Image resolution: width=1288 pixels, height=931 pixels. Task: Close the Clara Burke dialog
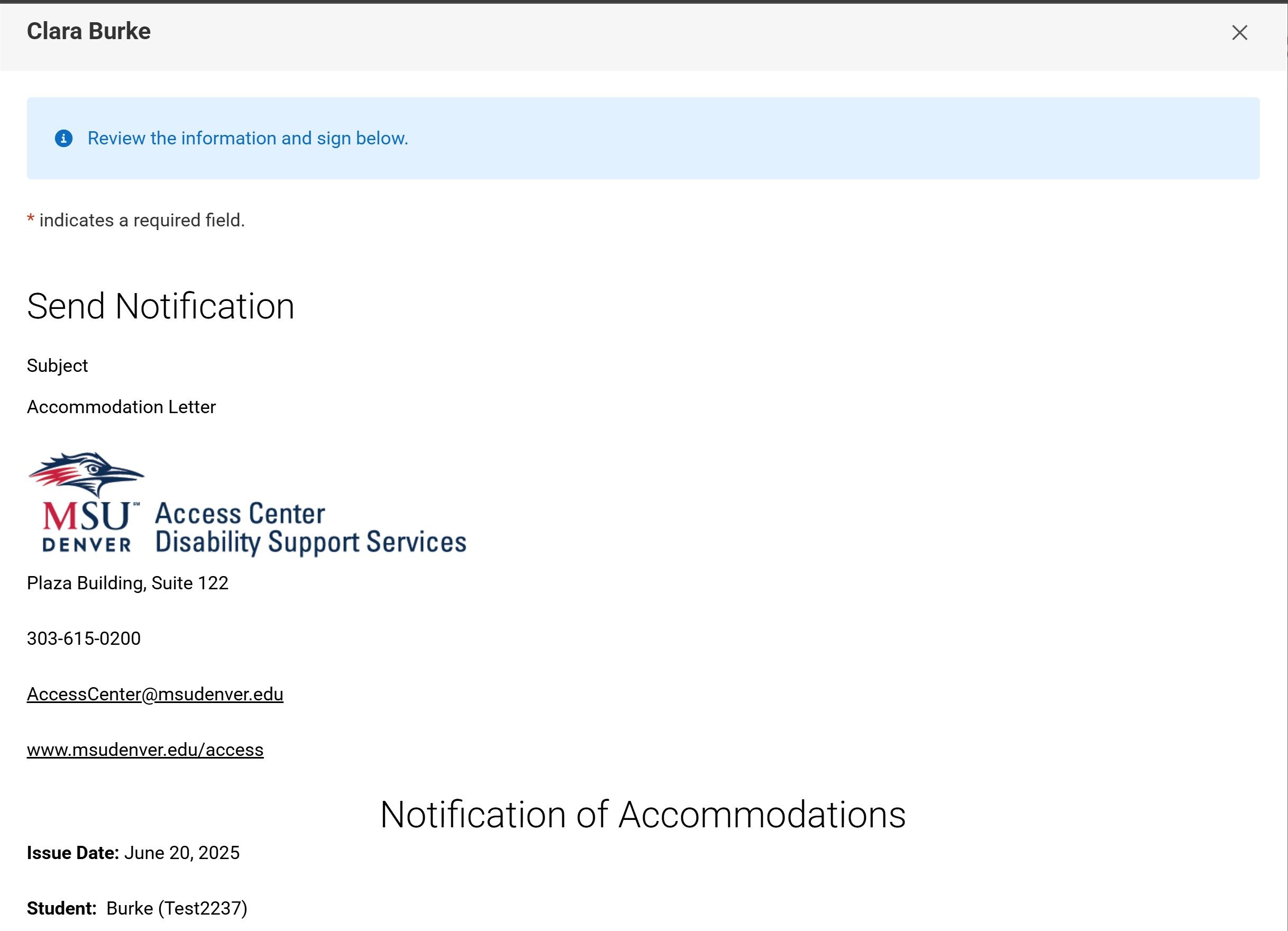coord(1239,32)
